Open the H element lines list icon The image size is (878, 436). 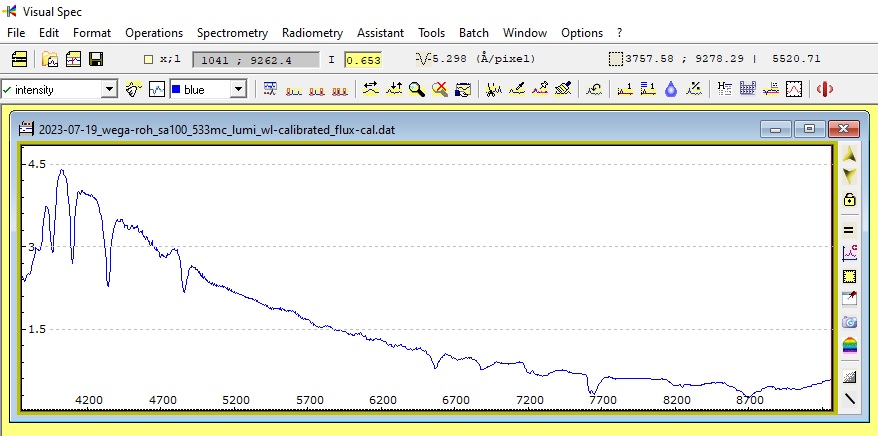(725, 89)
